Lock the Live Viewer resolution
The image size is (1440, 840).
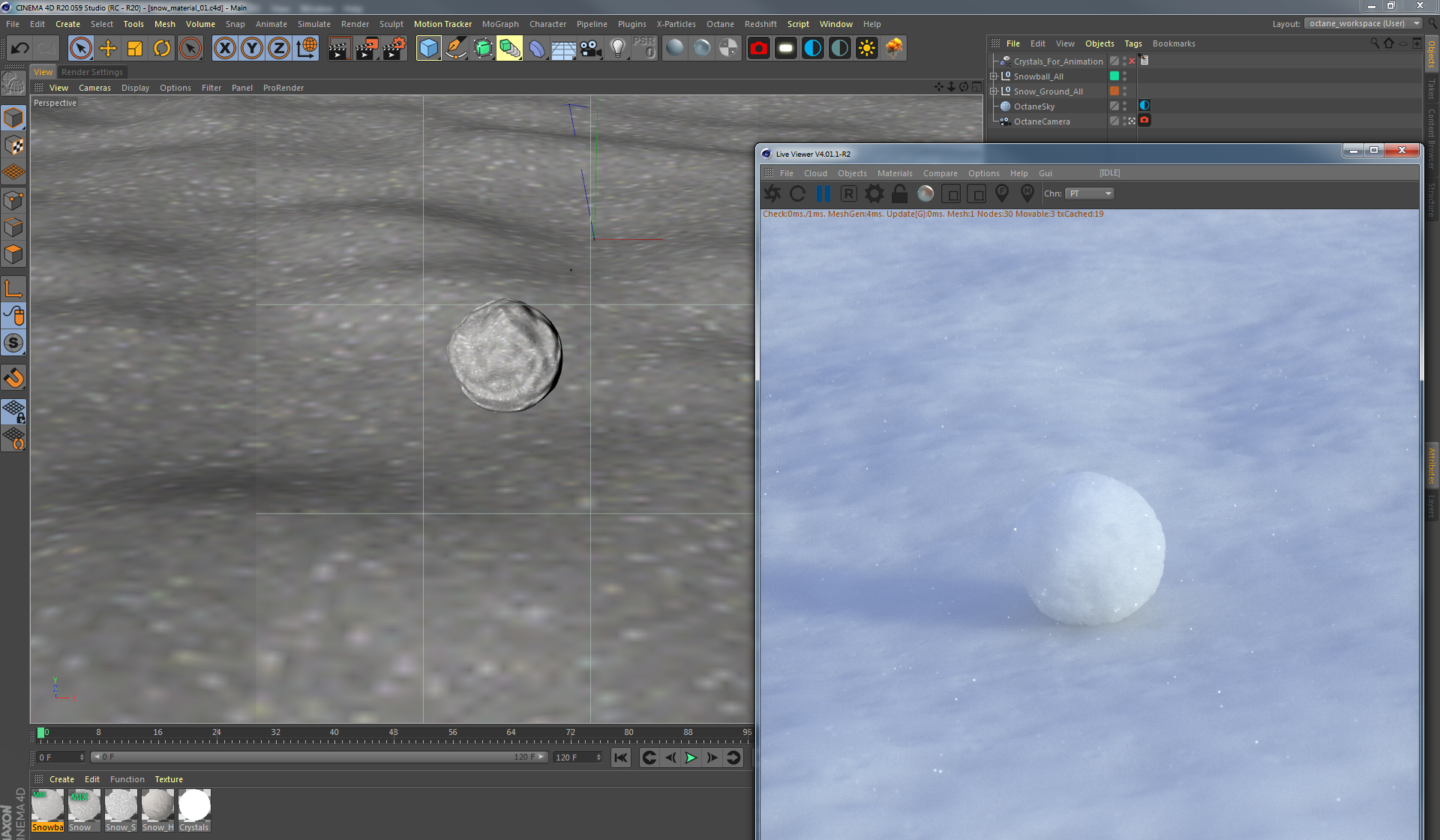tap(899, 193)
